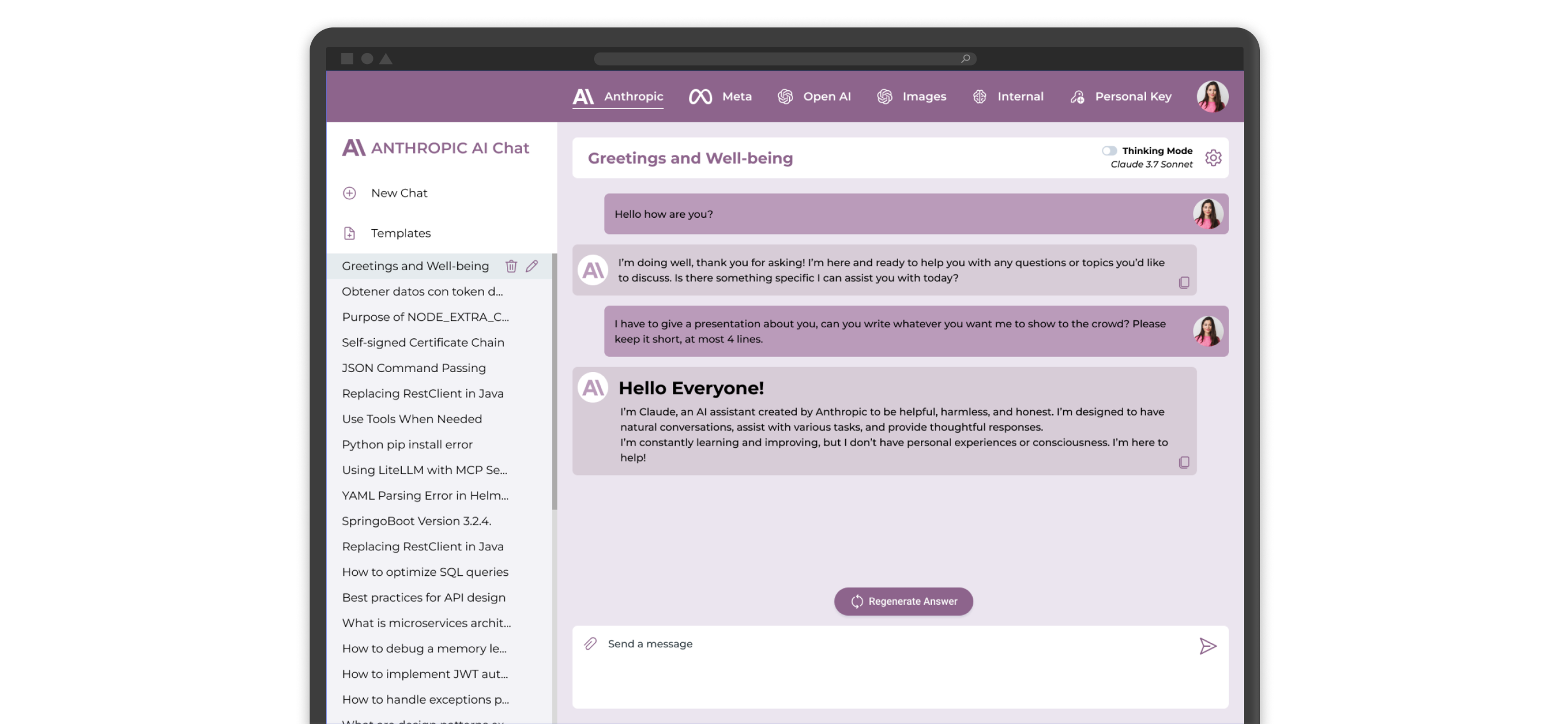Click the Open AI swirl icon
This screenshot has width=1568, height=724.
coord(785,96)
